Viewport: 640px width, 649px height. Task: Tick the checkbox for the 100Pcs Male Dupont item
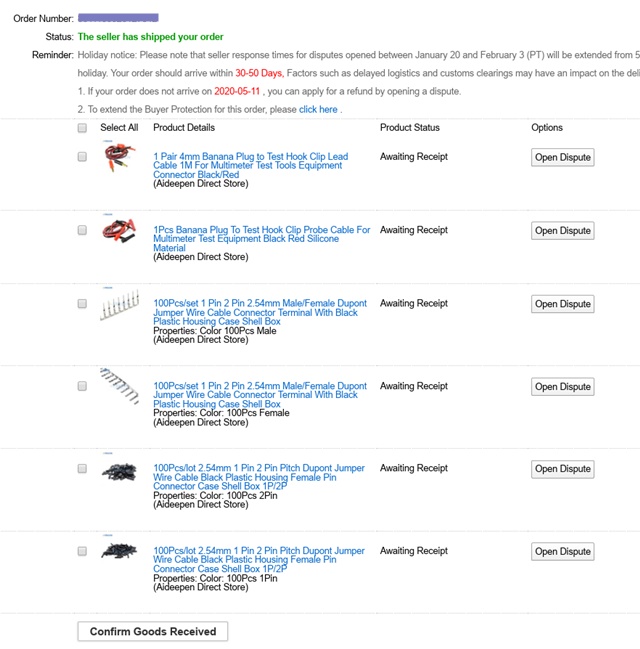[82, 303]
